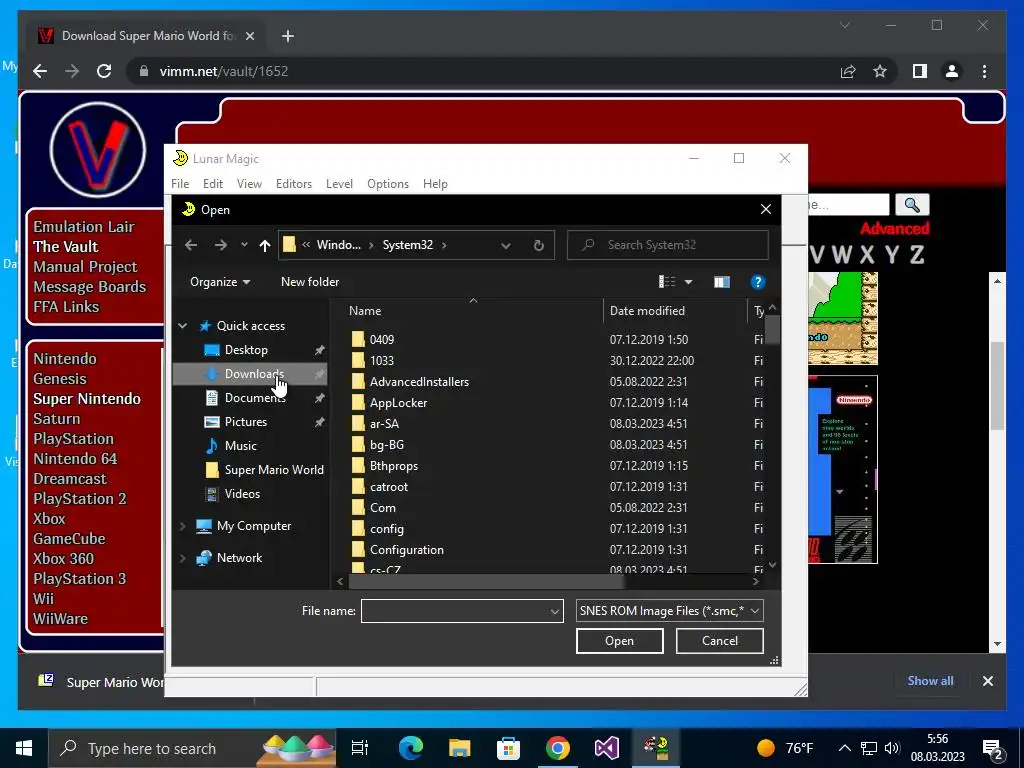Viewport: 1024px width, 768px height.
Task: Select Downloads in Quick access
Action: [253, 374]
